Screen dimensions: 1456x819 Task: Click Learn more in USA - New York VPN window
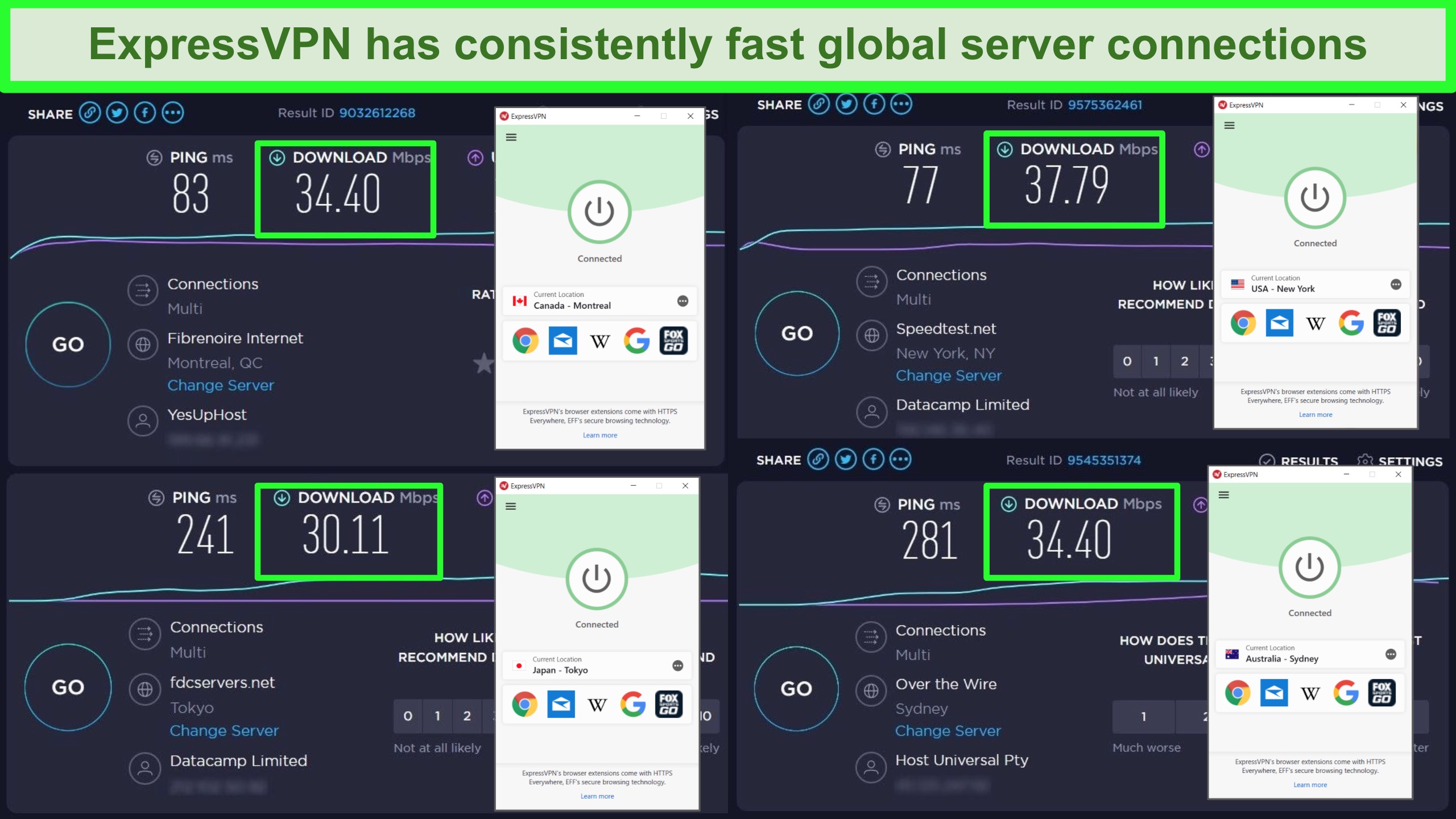pos(1316,415)
